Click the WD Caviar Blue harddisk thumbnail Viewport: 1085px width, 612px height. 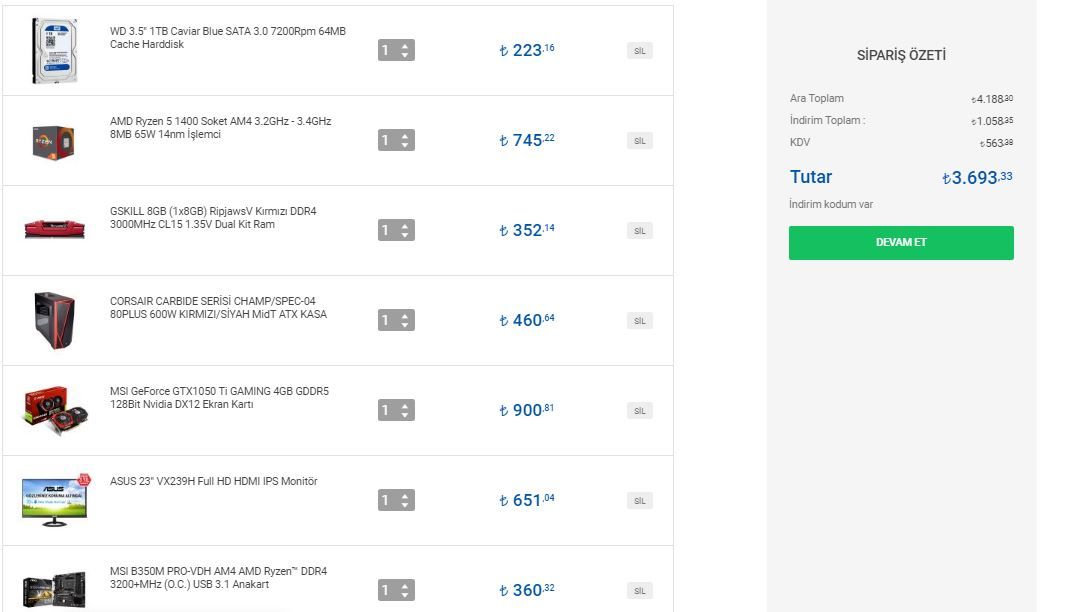pyautogui.click(x=55, y=50)
